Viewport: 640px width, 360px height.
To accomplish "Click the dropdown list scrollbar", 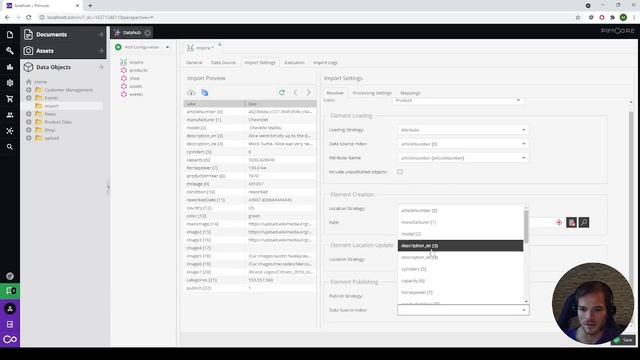I will click(526, 227).
